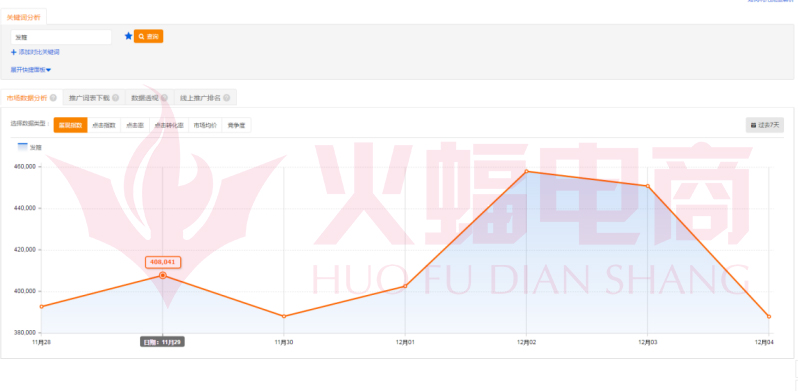Click the help icon beside 数据透视
The width and height of the screenshot is (798, 392).
click(x=165, y=98)
